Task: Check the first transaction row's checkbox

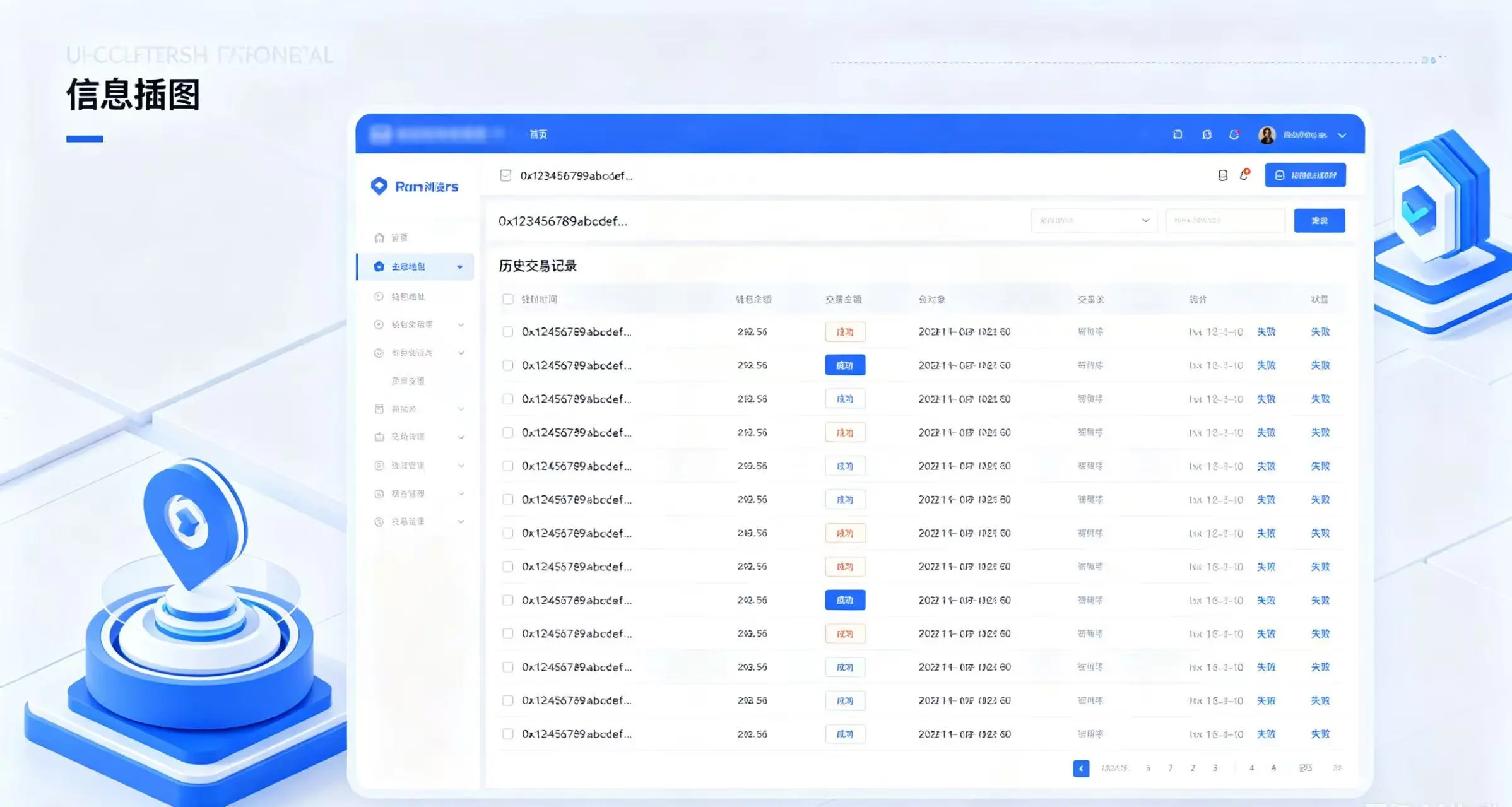Action: tap(508, 332)
